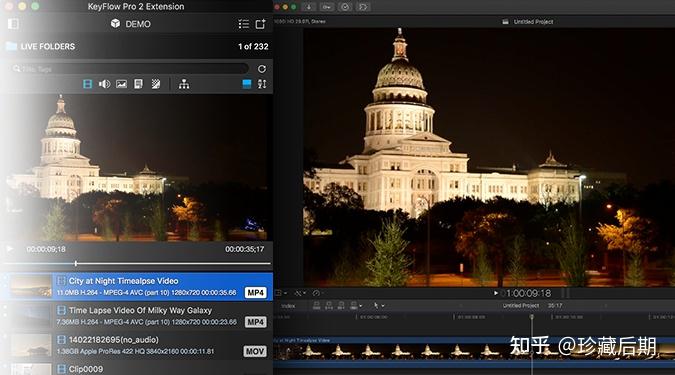Toggle the hierarchy filter icon

pos(184,84)
